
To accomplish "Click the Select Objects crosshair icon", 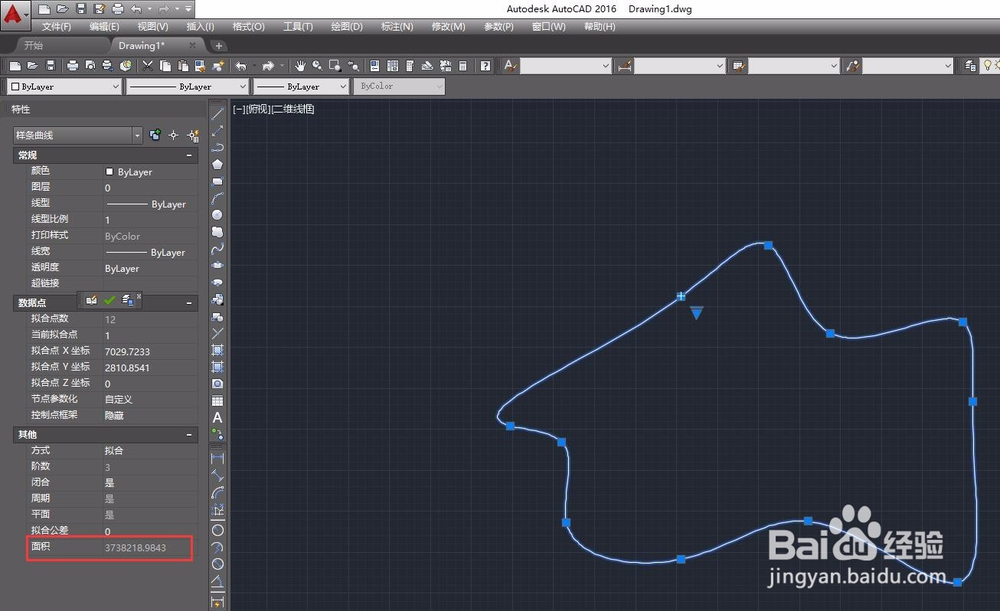I will pyautogui.click(x=173, y=135).
